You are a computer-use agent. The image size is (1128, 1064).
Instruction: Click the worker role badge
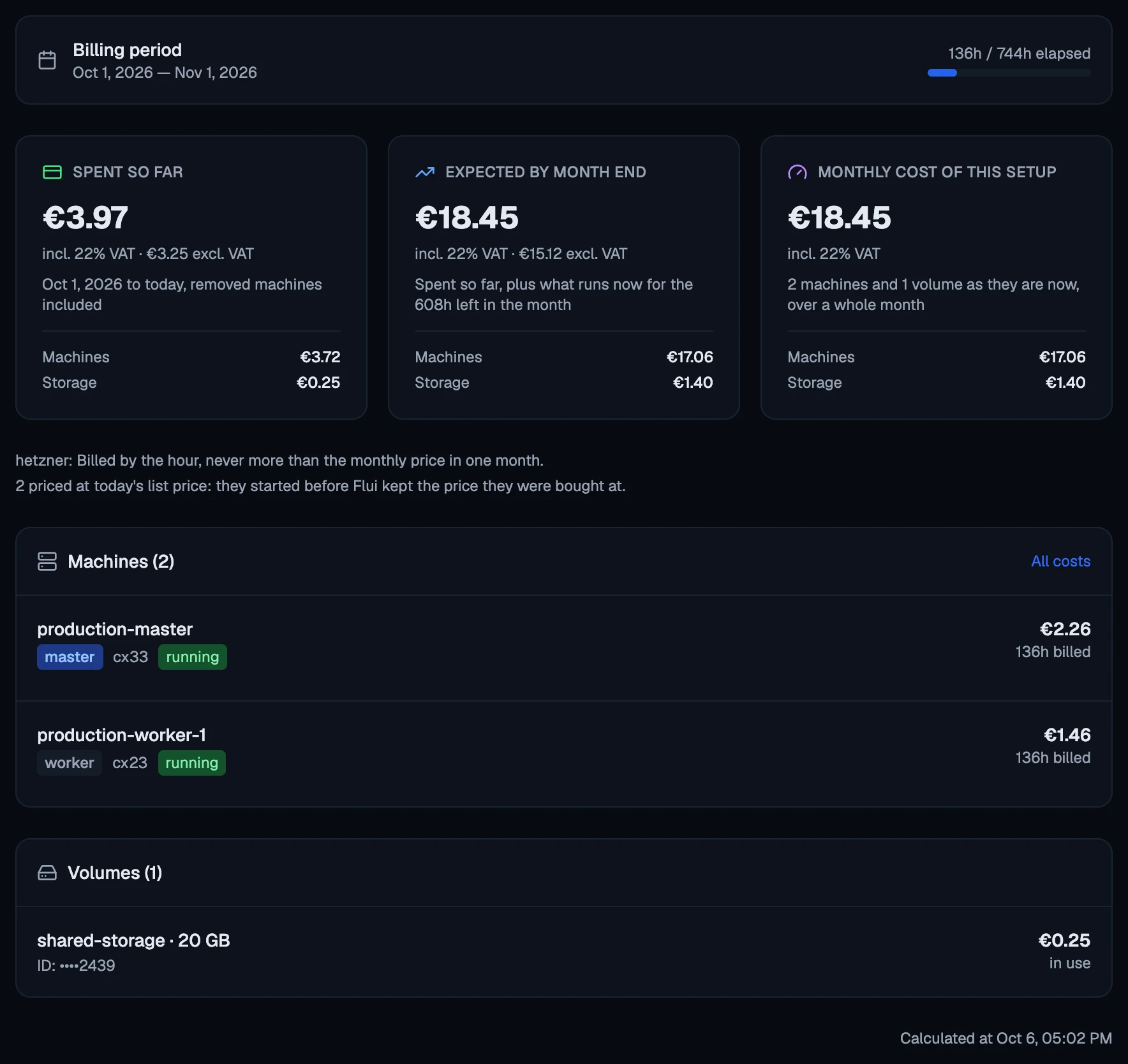pyautogui.click(x=69, y=763)
